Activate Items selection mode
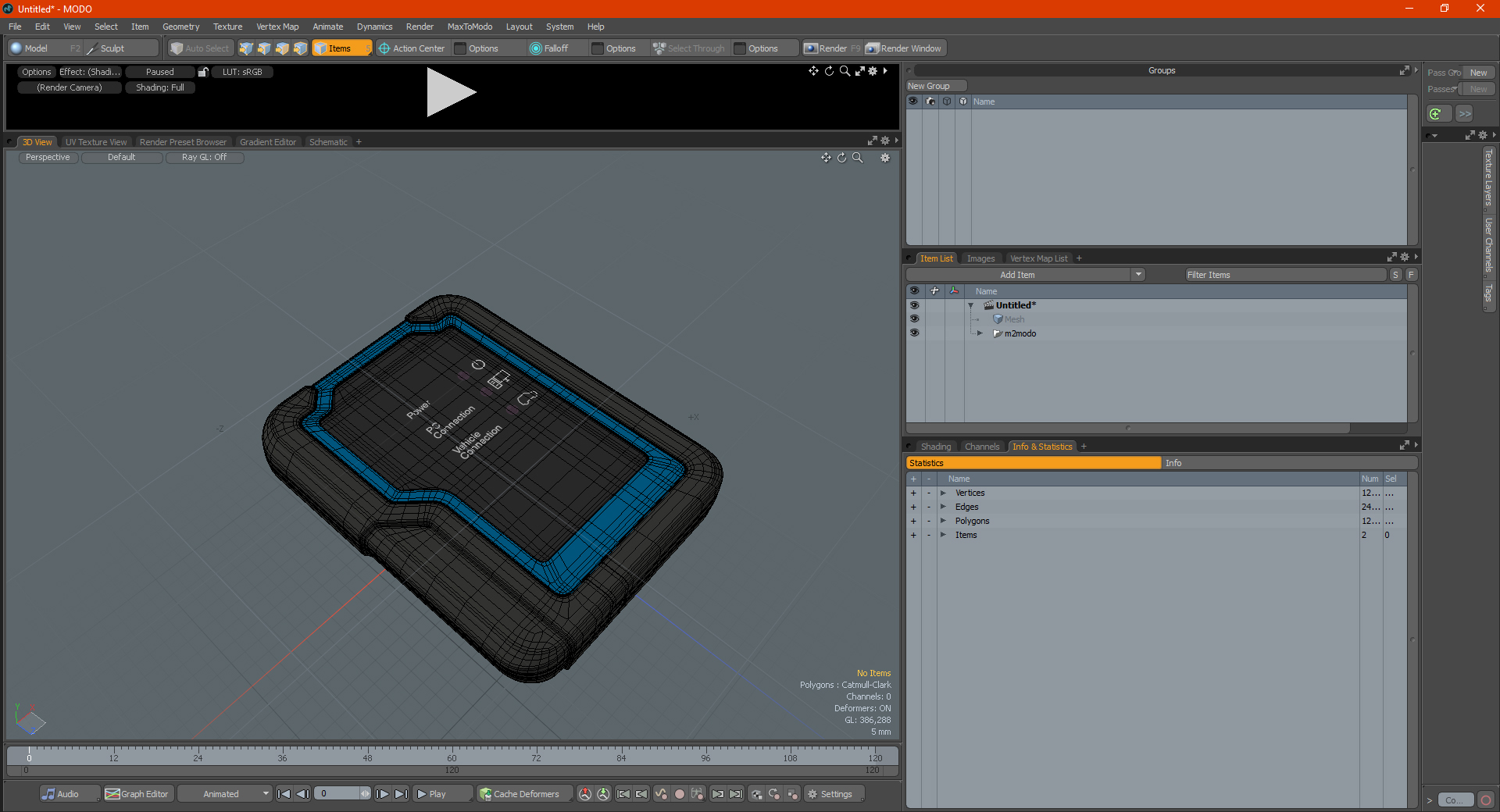Viewport: 1500px width, 812px height. click(341, 48)
